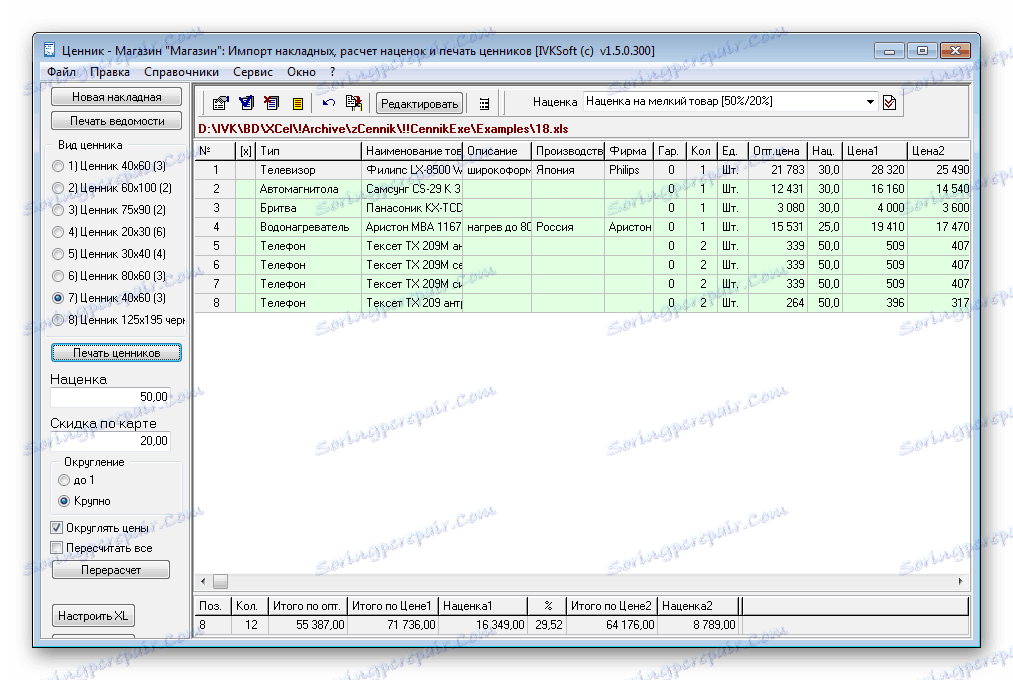
Task: Click the 'Водонагреватель' cell in row 4
Action: click(x=308, y=227)
